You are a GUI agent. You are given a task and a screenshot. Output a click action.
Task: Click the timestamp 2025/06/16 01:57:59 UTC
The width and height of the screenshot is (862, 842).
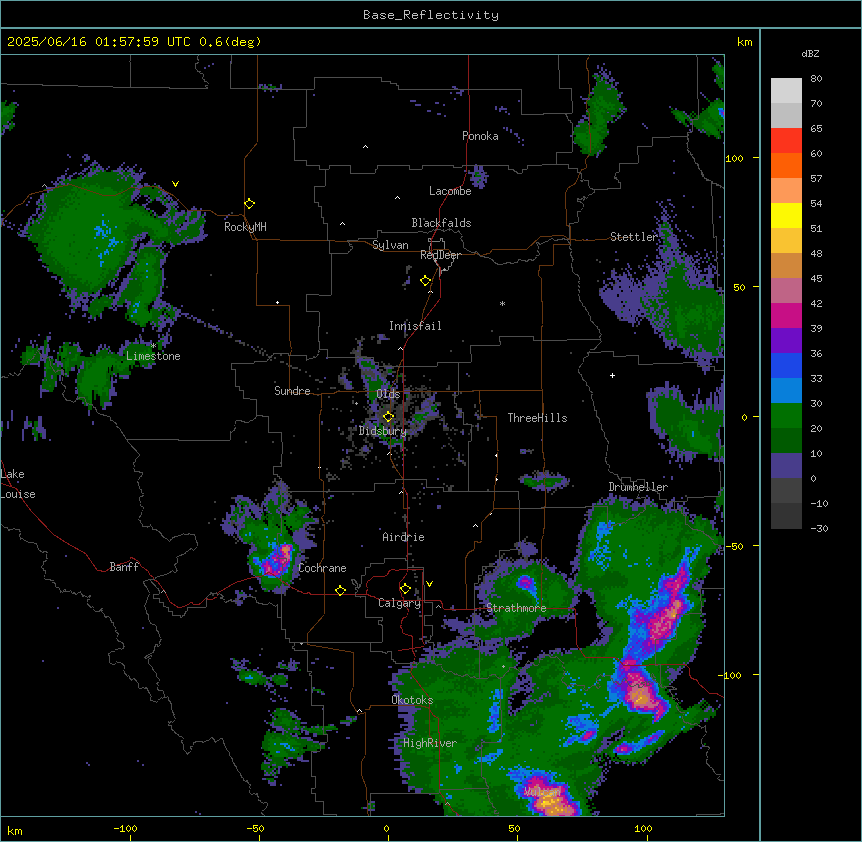click(x=99, y=42)
